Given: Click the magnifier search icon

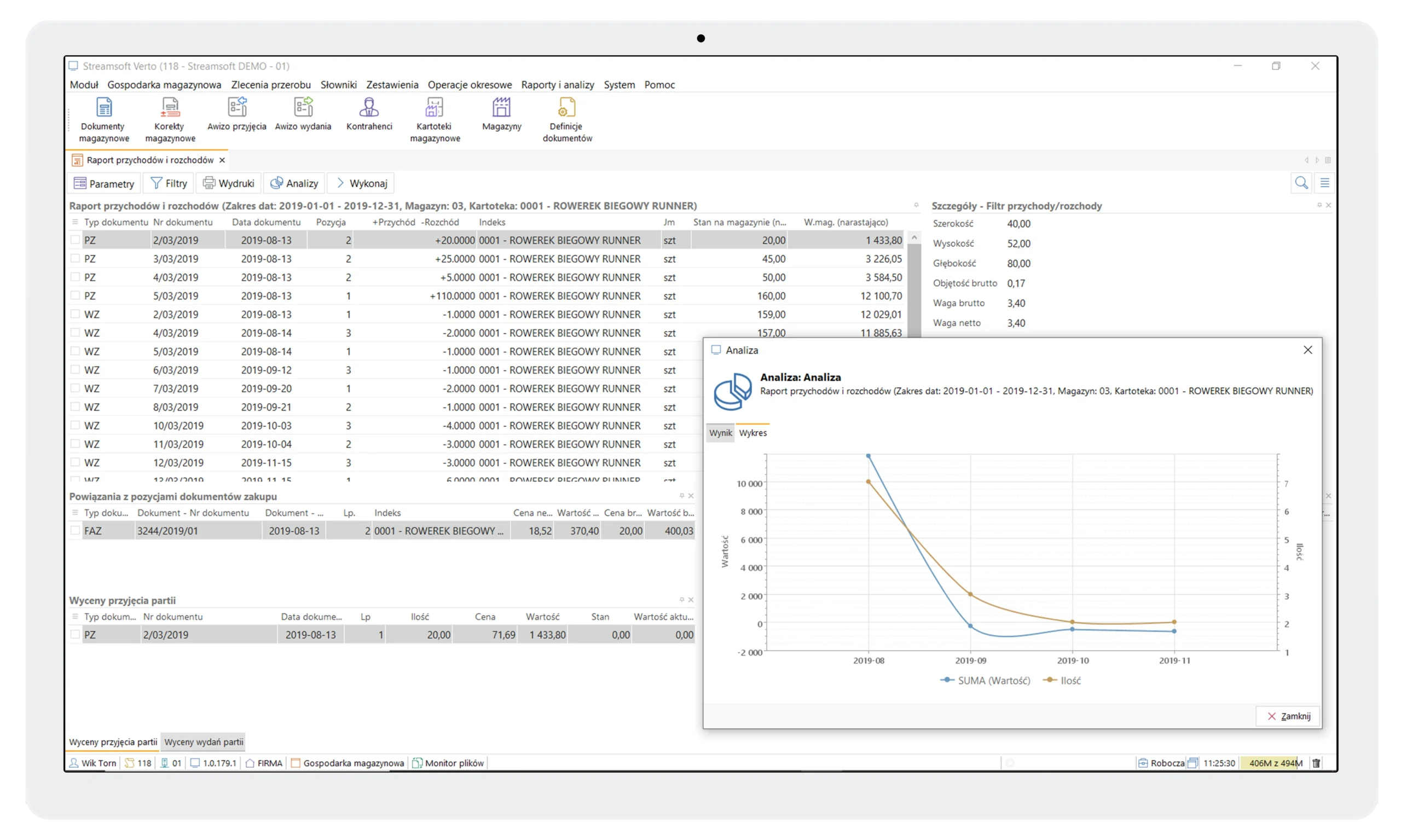Looking at the screenshot, I should [1301, 183].
